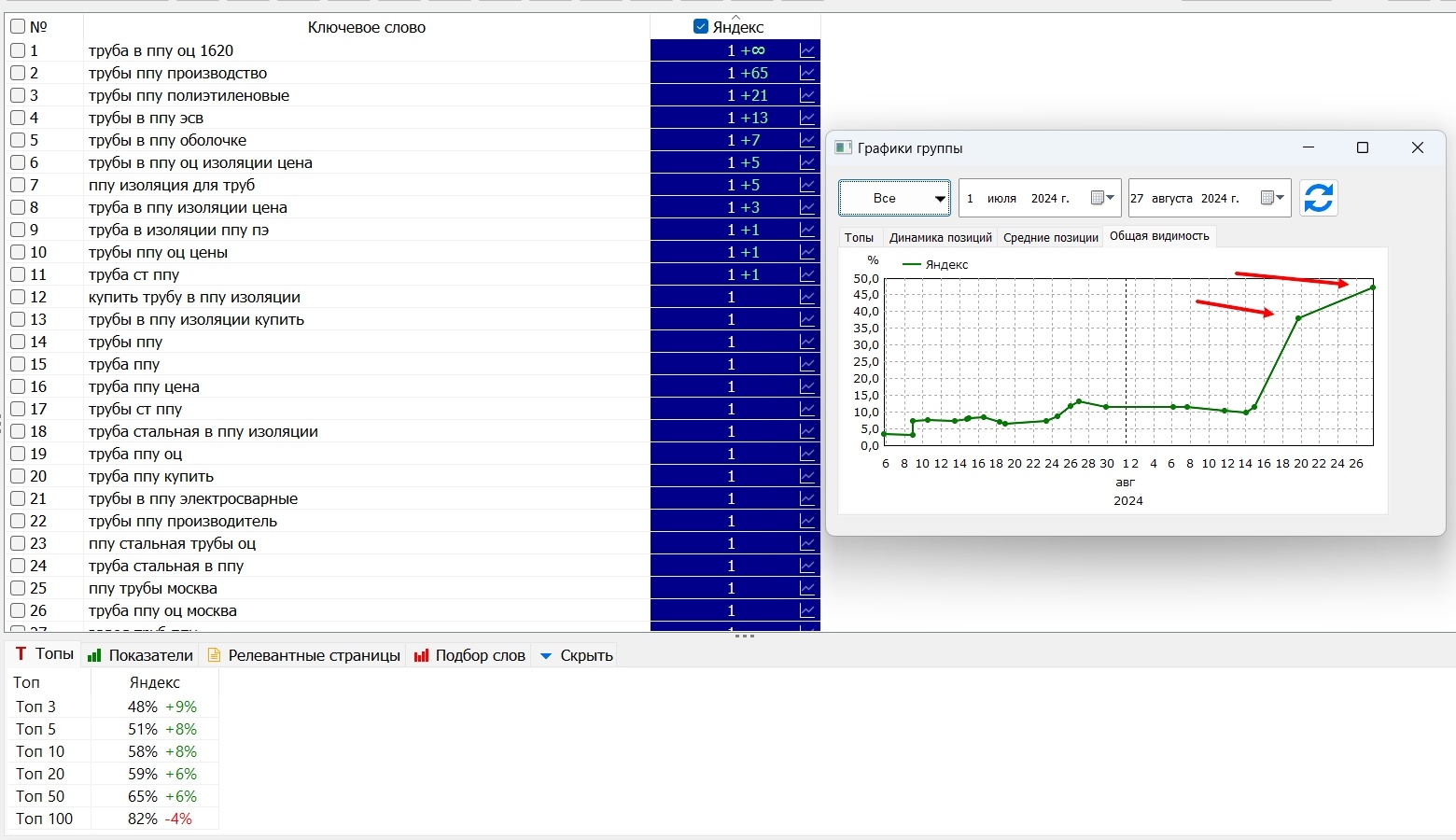Screen dimensions: 1456x840
Task: Open chart icon for 'трубы ппу производитель'
Action: [807, 521]
